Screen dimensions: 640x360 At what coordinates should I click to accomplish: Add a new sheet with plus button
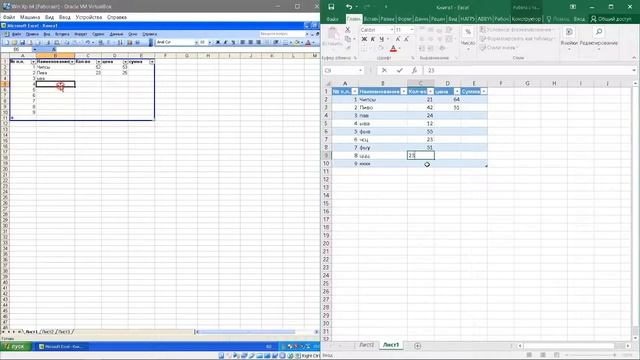(x=417, y=346)
